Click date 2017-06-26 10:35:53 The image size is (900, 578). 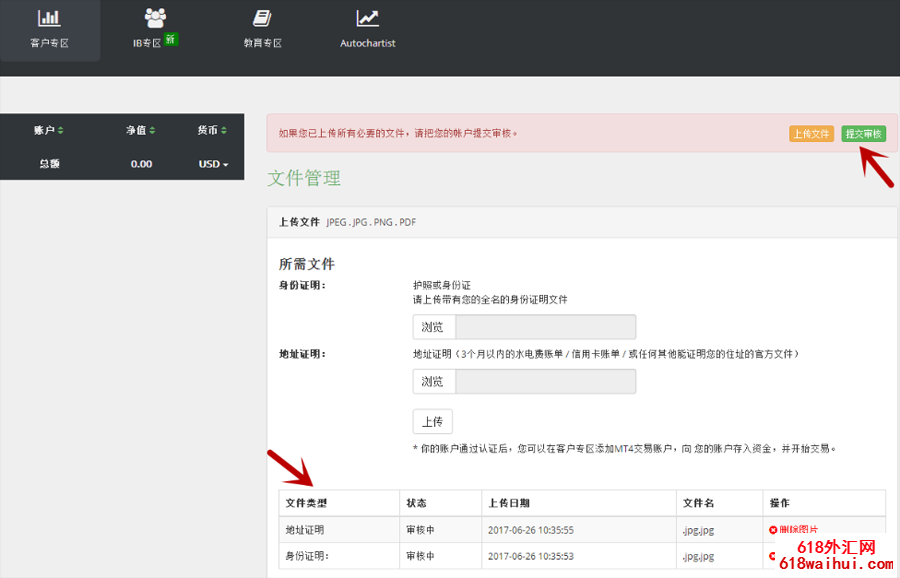[531, 557]
